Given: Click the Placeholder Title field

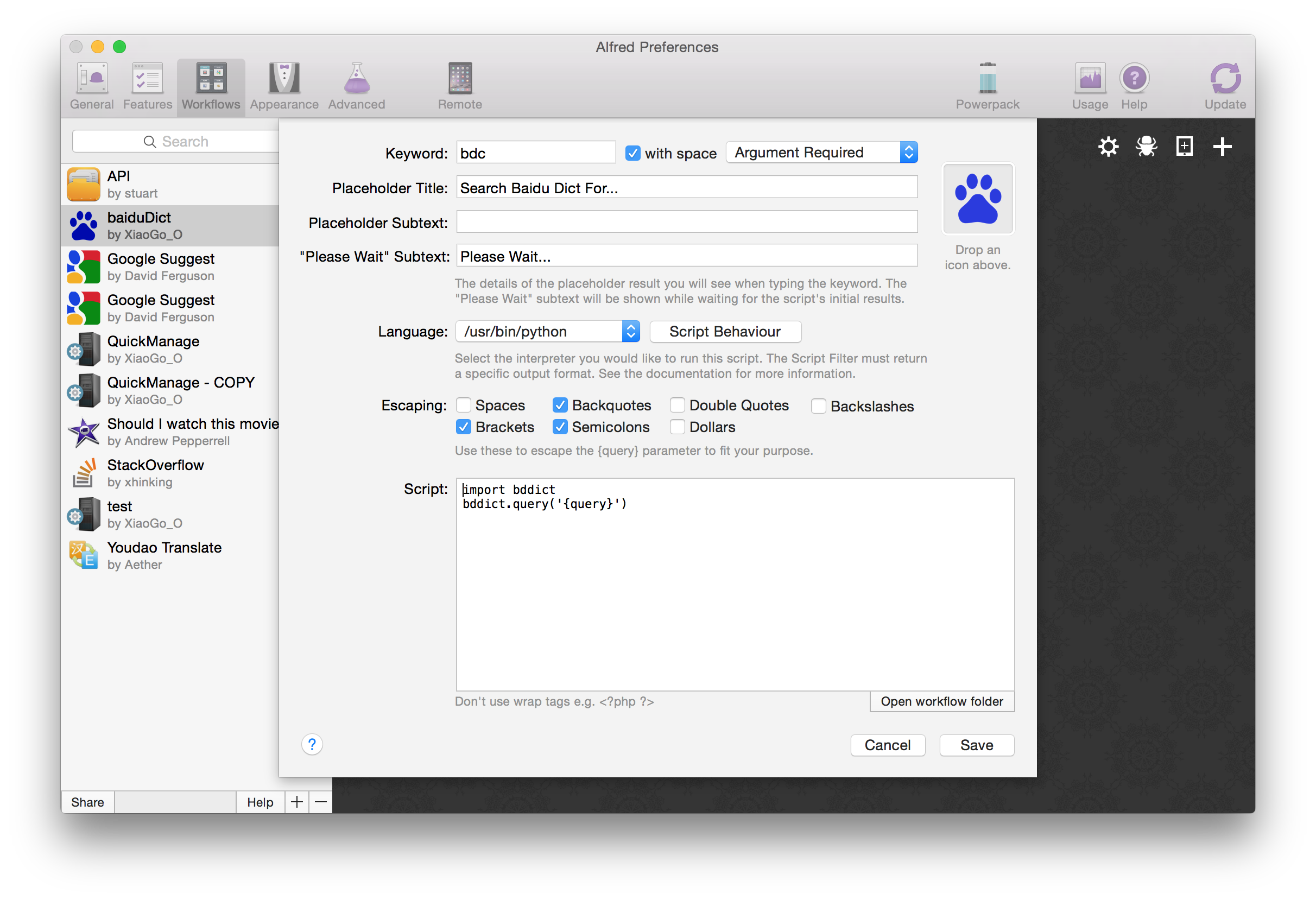Looking at the screenshot, I should (x=687, y=187).
